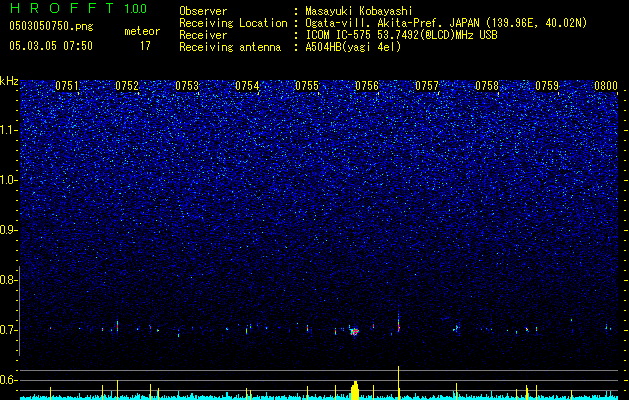Image resolution: width=629 pixels, height=400 pixels.
Task: Click the meteor label
Action: [142, 31]
